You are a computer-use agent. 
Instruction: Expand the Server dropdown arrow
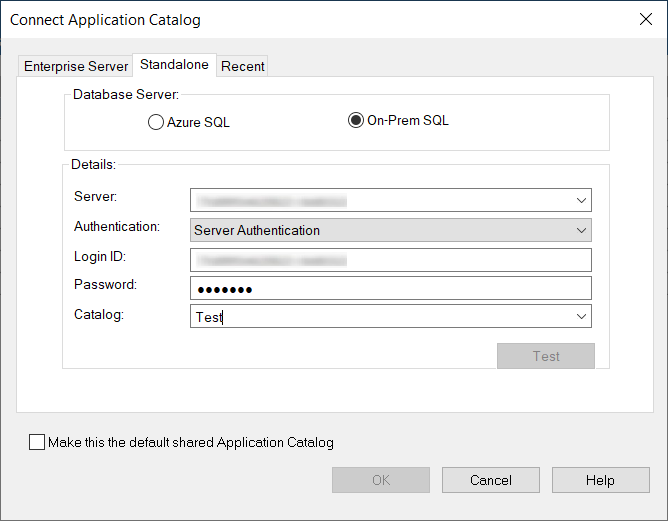click(581, 200)
